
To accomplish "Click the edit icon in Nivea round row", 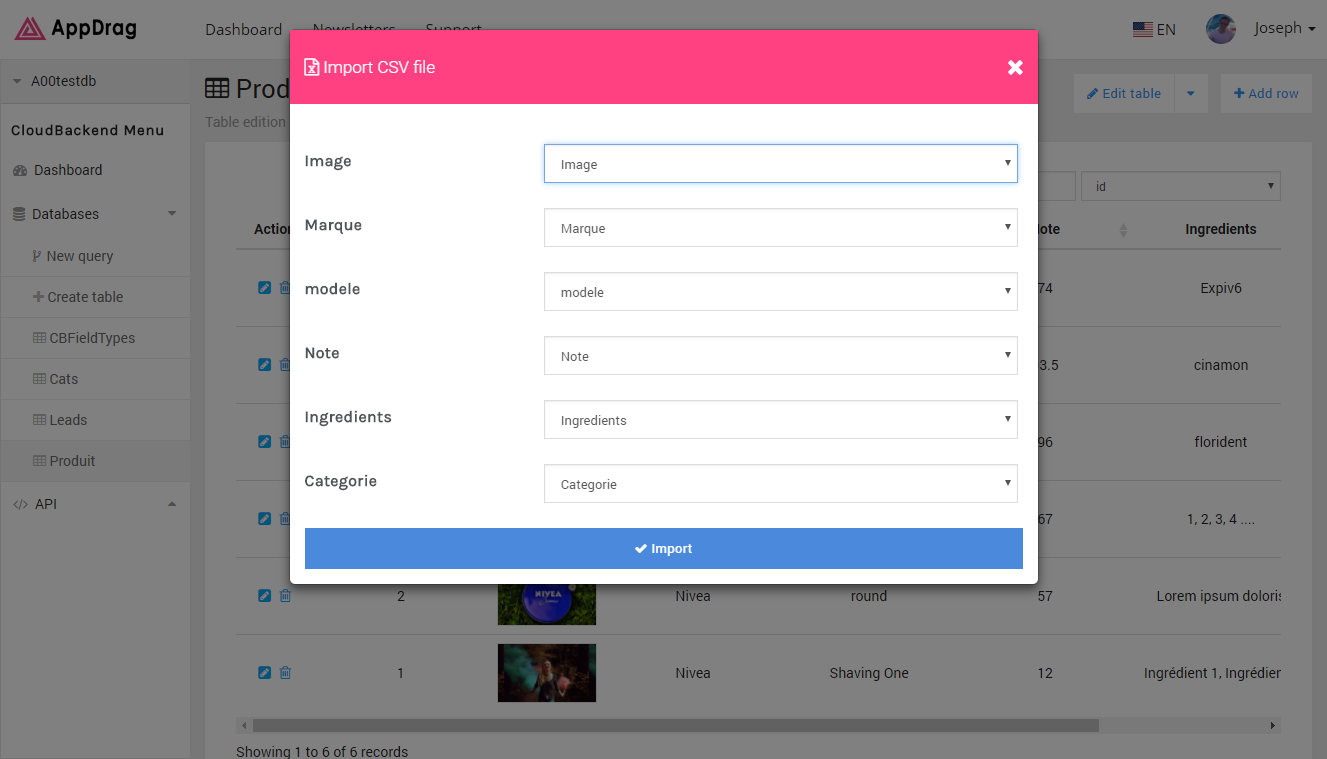I will (265, 596).
